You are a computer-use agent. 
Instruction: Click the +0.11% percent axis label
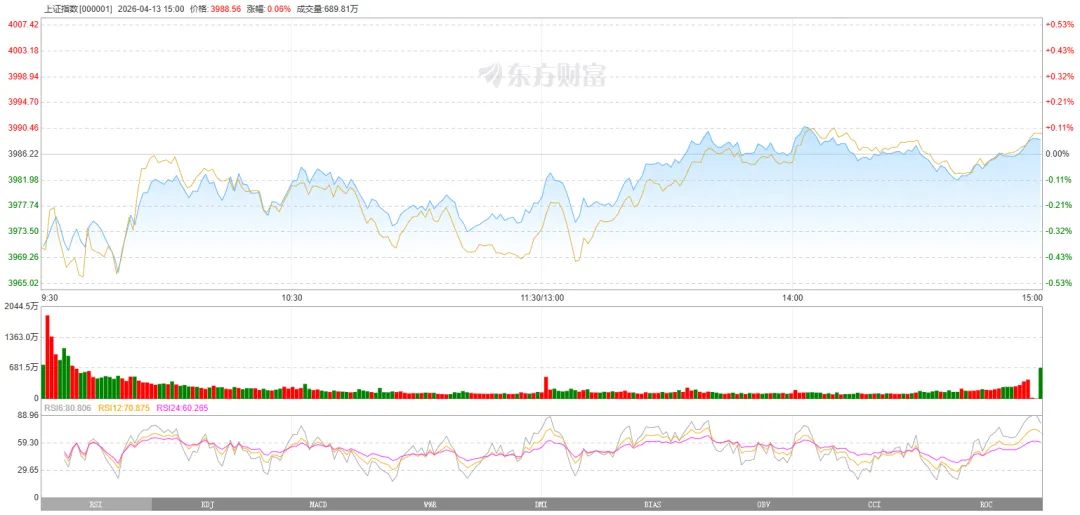1059,127
